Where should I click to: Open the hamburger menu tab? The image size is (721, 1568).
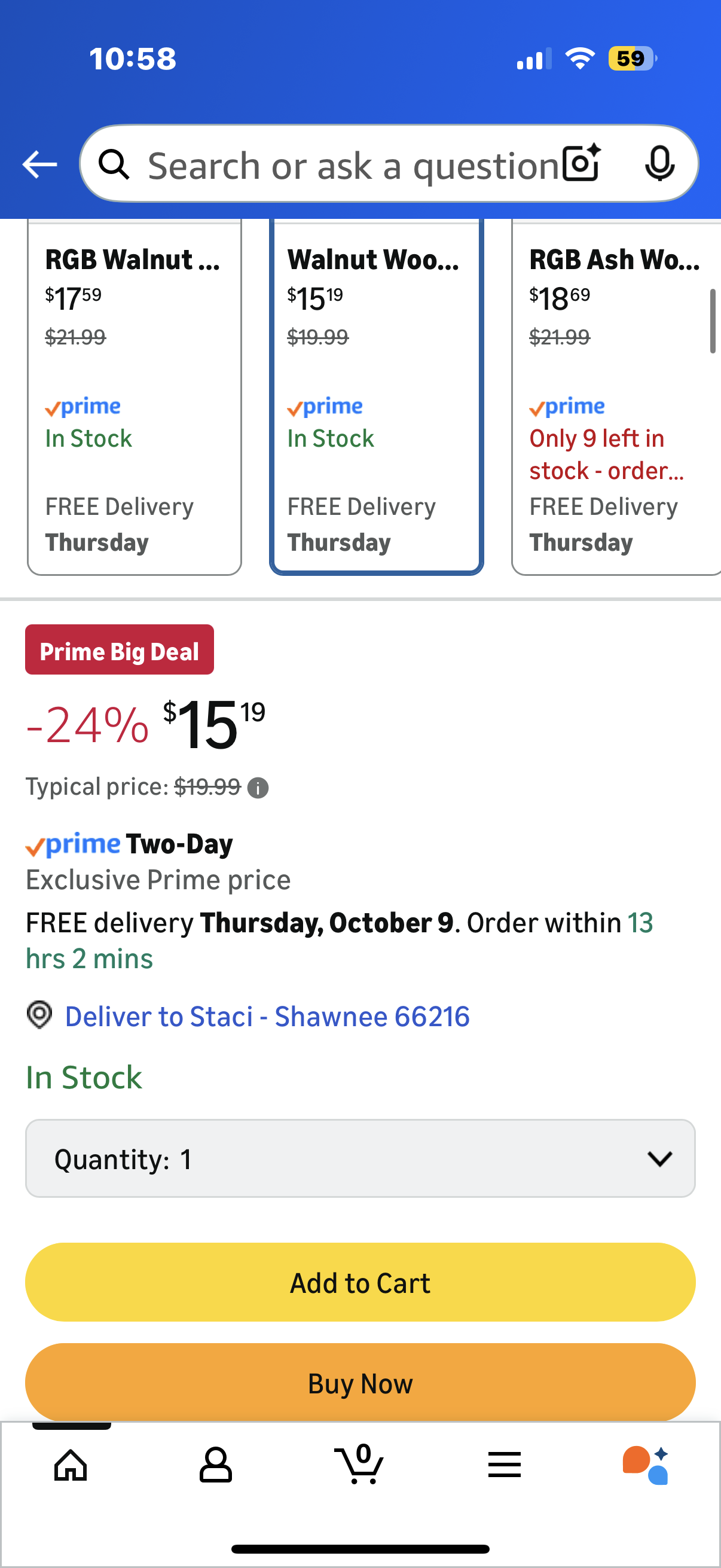tap(505, 1465)
